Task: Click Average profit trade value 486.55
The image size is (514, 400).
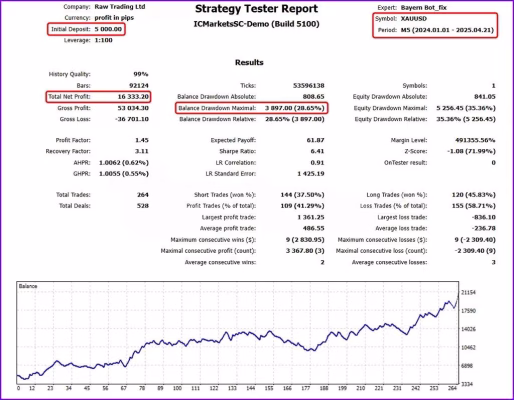Action: (313, 228)
